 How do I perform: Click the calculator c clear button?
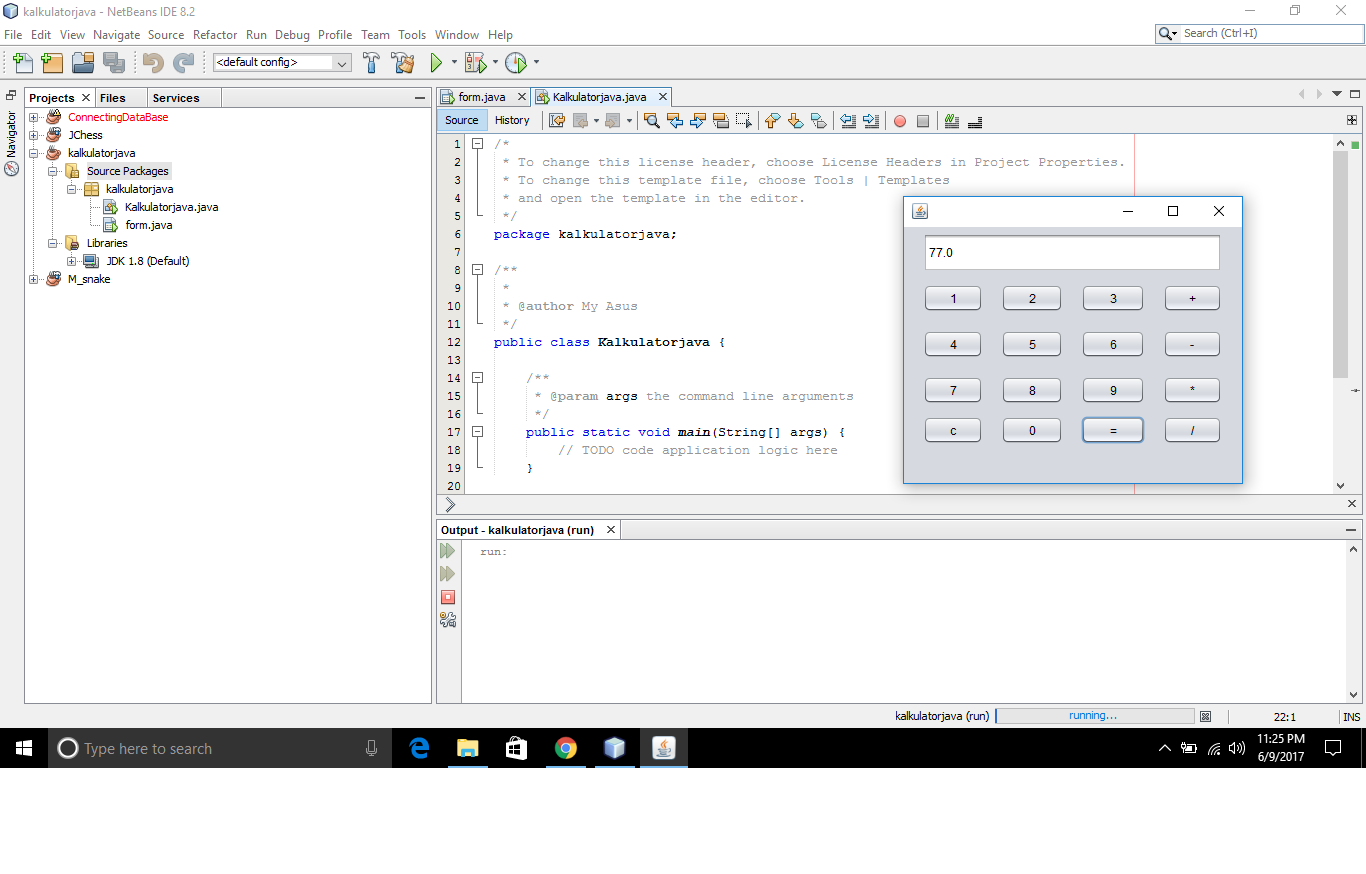[953, 430]
